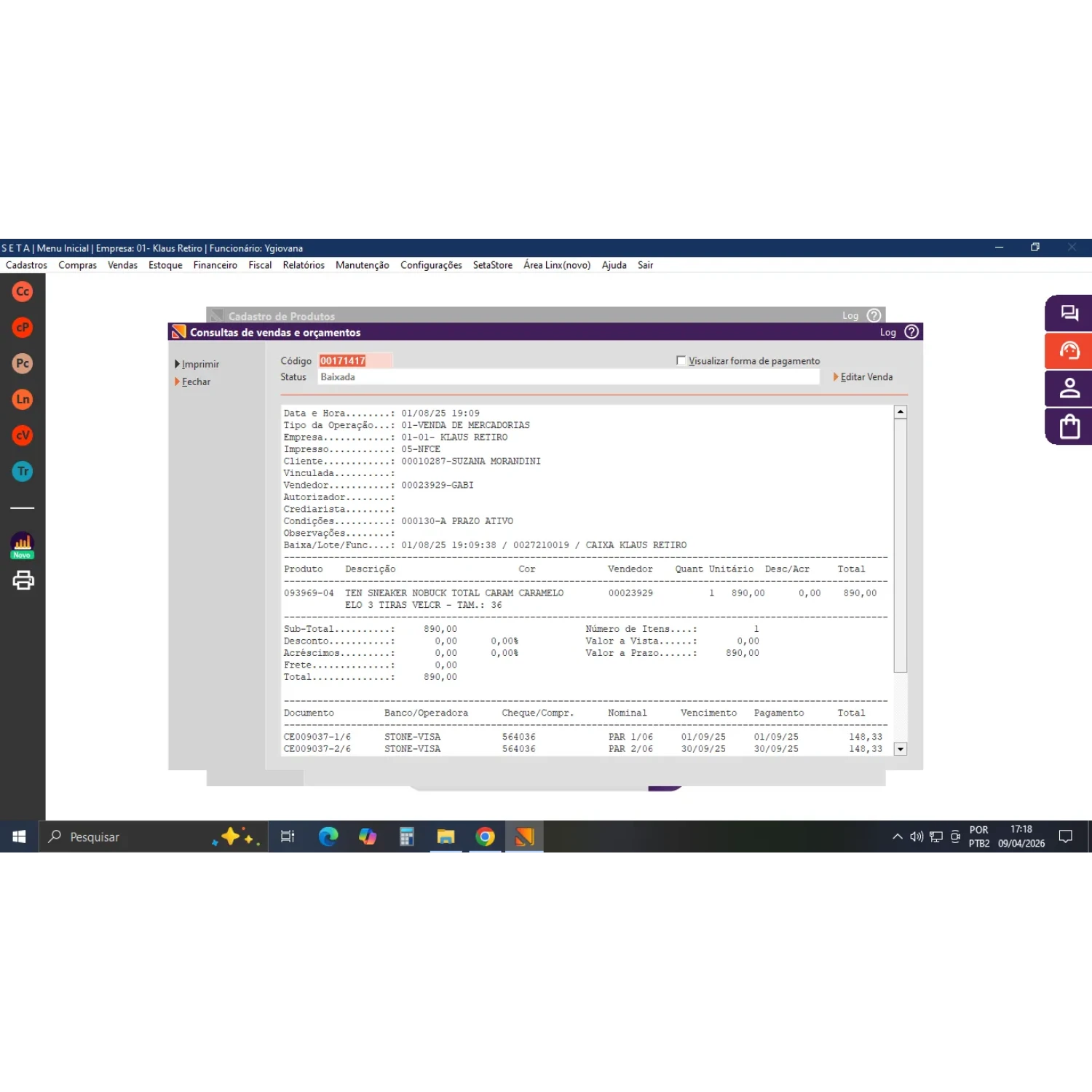The image size is (1092, 1092).
Task: Click the Imprimir button
Action: tap(199, 364)
